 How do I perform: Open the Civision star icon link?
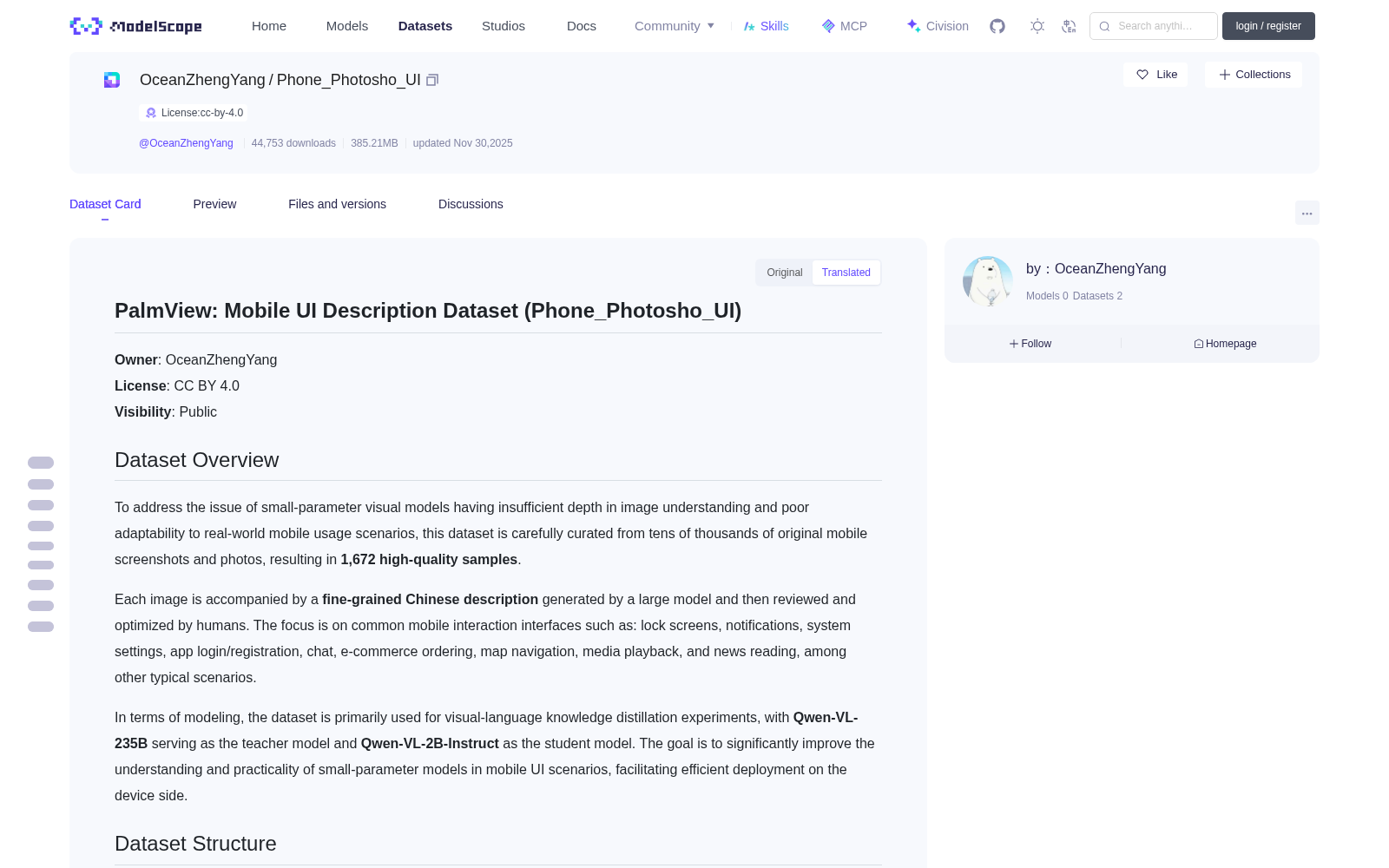click(937, 26)
